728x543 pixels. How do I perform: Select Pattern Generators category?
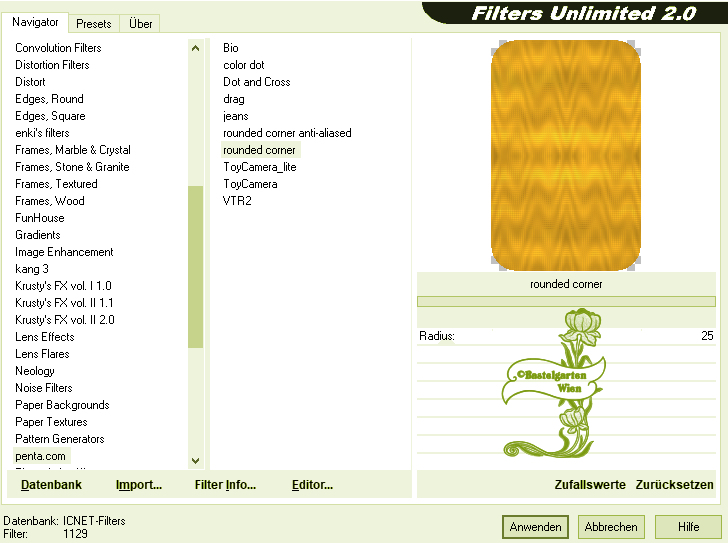click(59, 439)
